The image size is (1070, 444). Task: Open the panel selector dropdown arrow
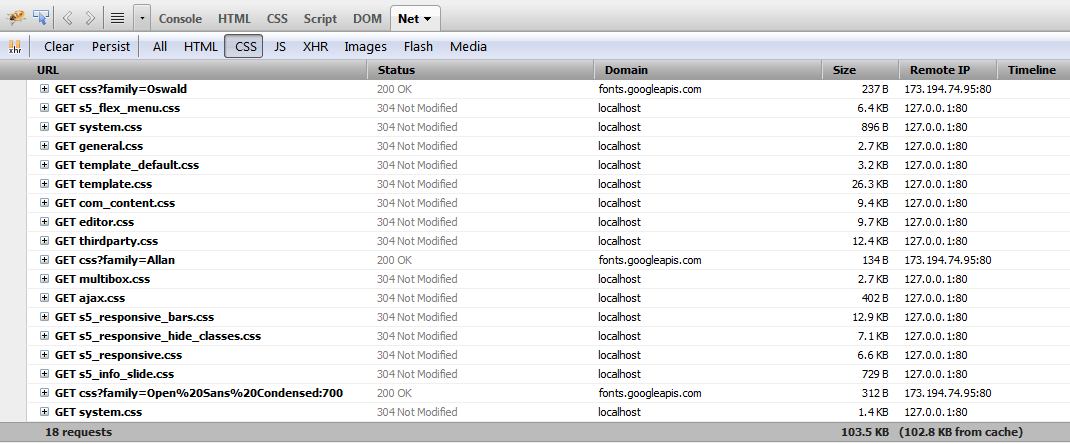point(142,18)
